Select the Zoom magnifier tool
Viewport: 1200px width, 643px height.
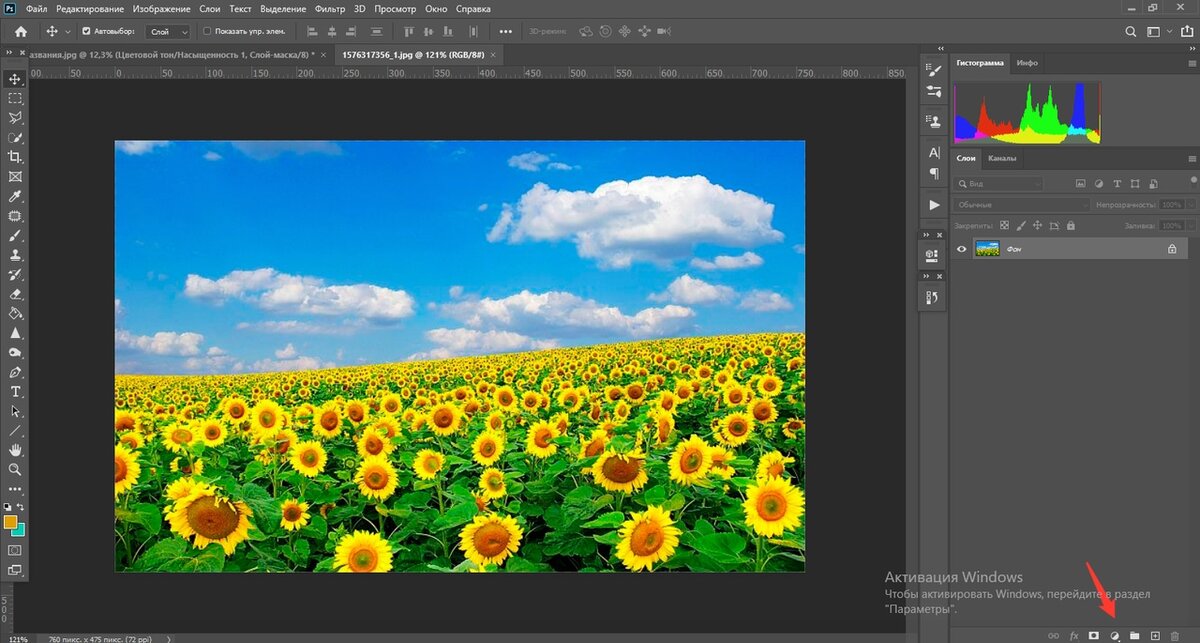coord(15,469)
